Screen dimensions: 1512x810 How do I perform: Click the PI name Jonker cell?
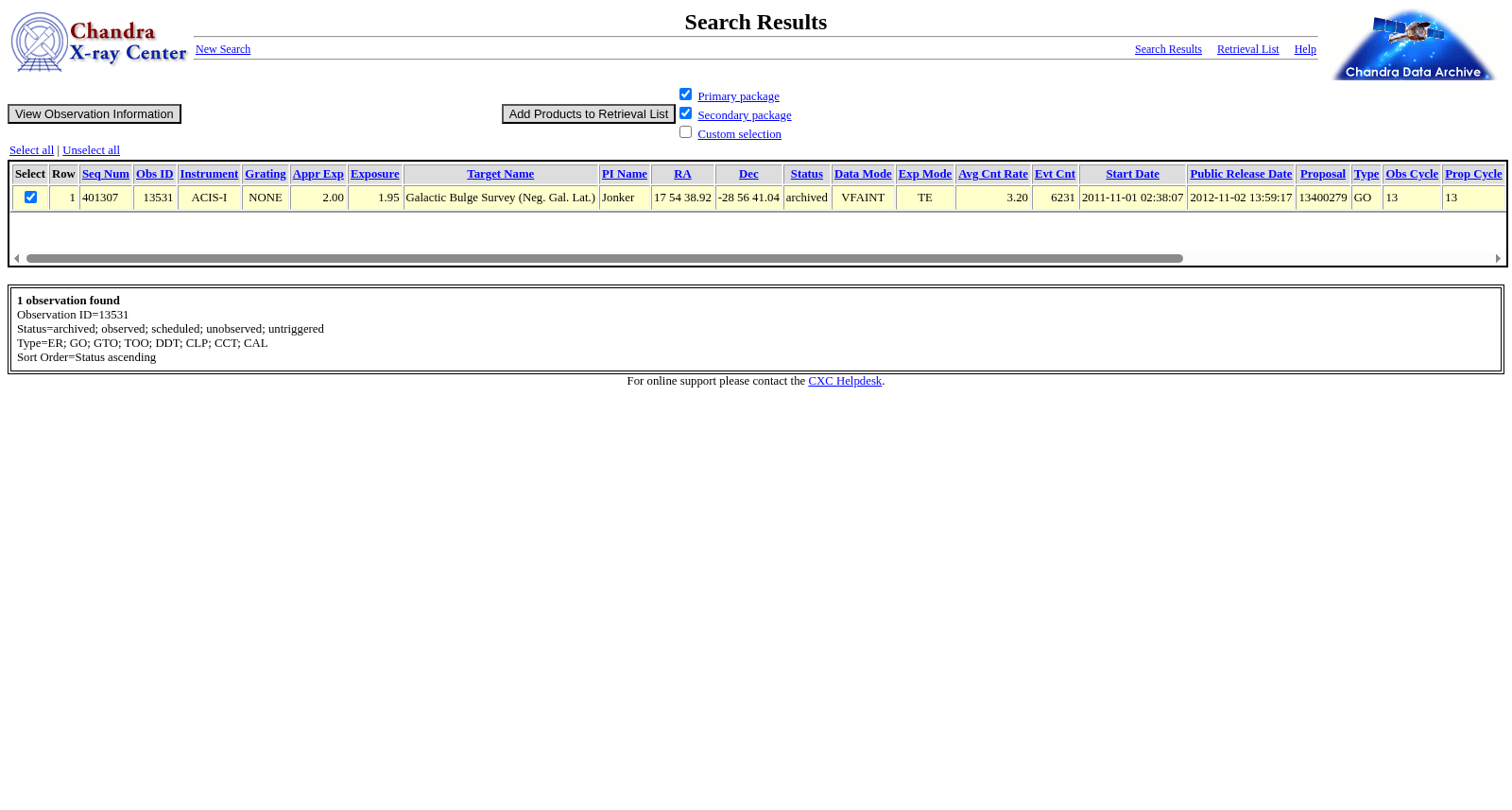pyautogui.click(x=625, y=198)
